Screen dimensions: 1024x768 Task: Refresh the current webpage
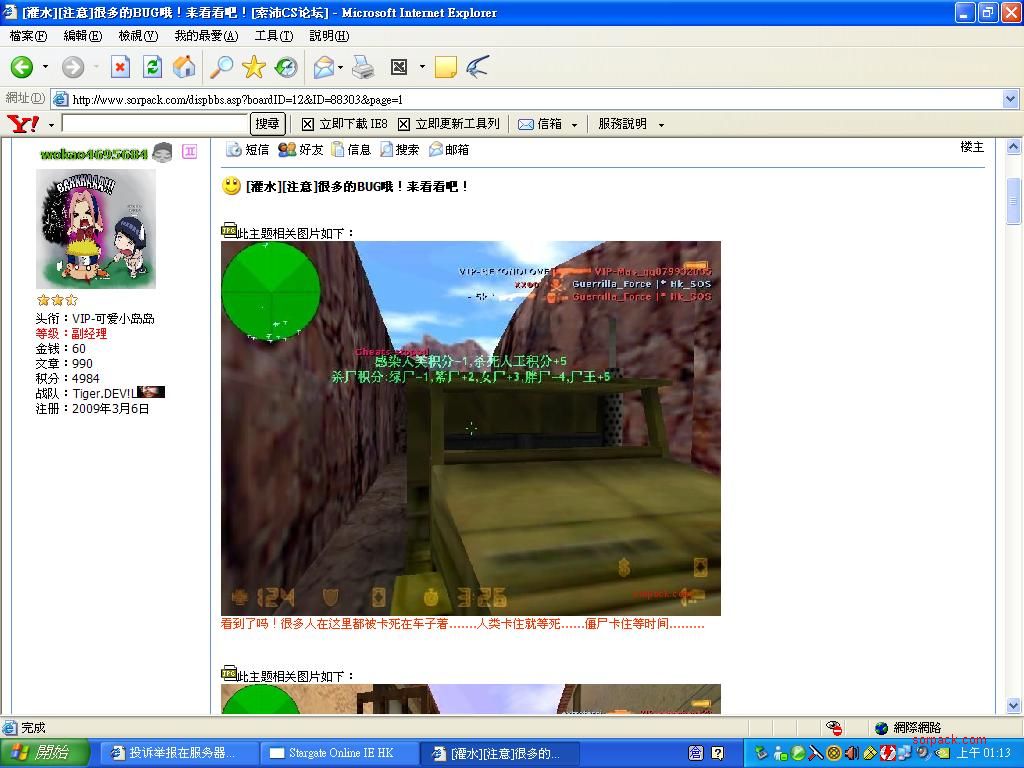151,67
